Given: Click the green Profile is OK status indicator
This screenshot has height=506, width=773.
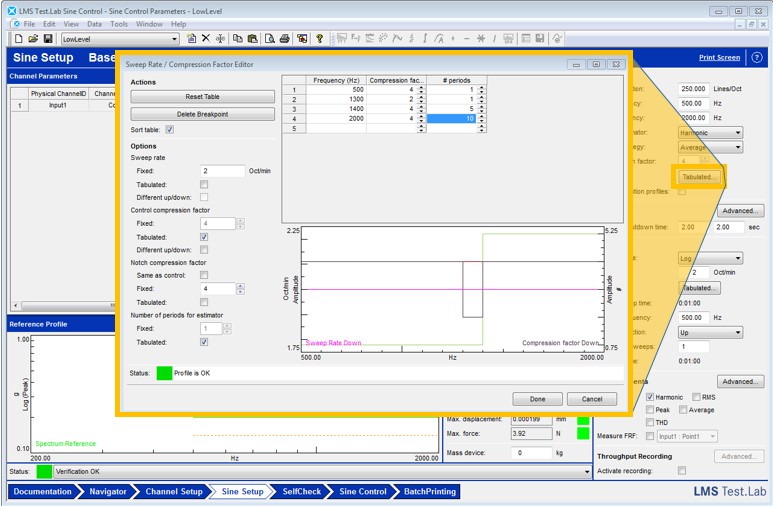Looking at the screenshot, I should pos(164,373).
